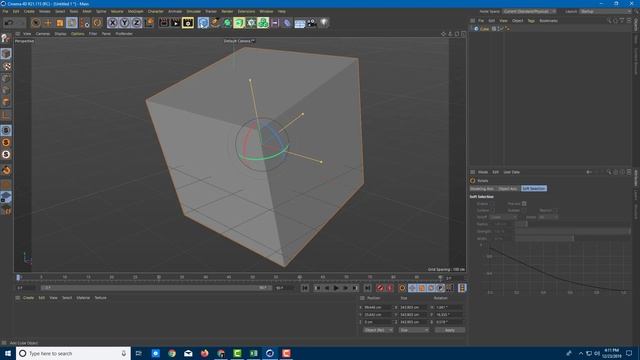
Task: Click the green Cloner MoGraph icon
Action: click(263, 23)
